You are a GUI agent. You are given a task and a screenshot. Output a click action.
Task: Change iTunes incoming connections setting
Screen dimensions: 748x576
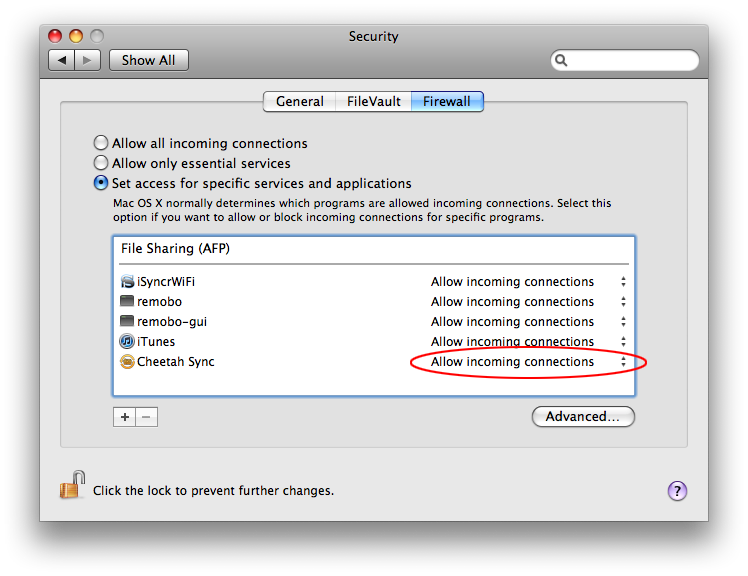click(528, 342)
